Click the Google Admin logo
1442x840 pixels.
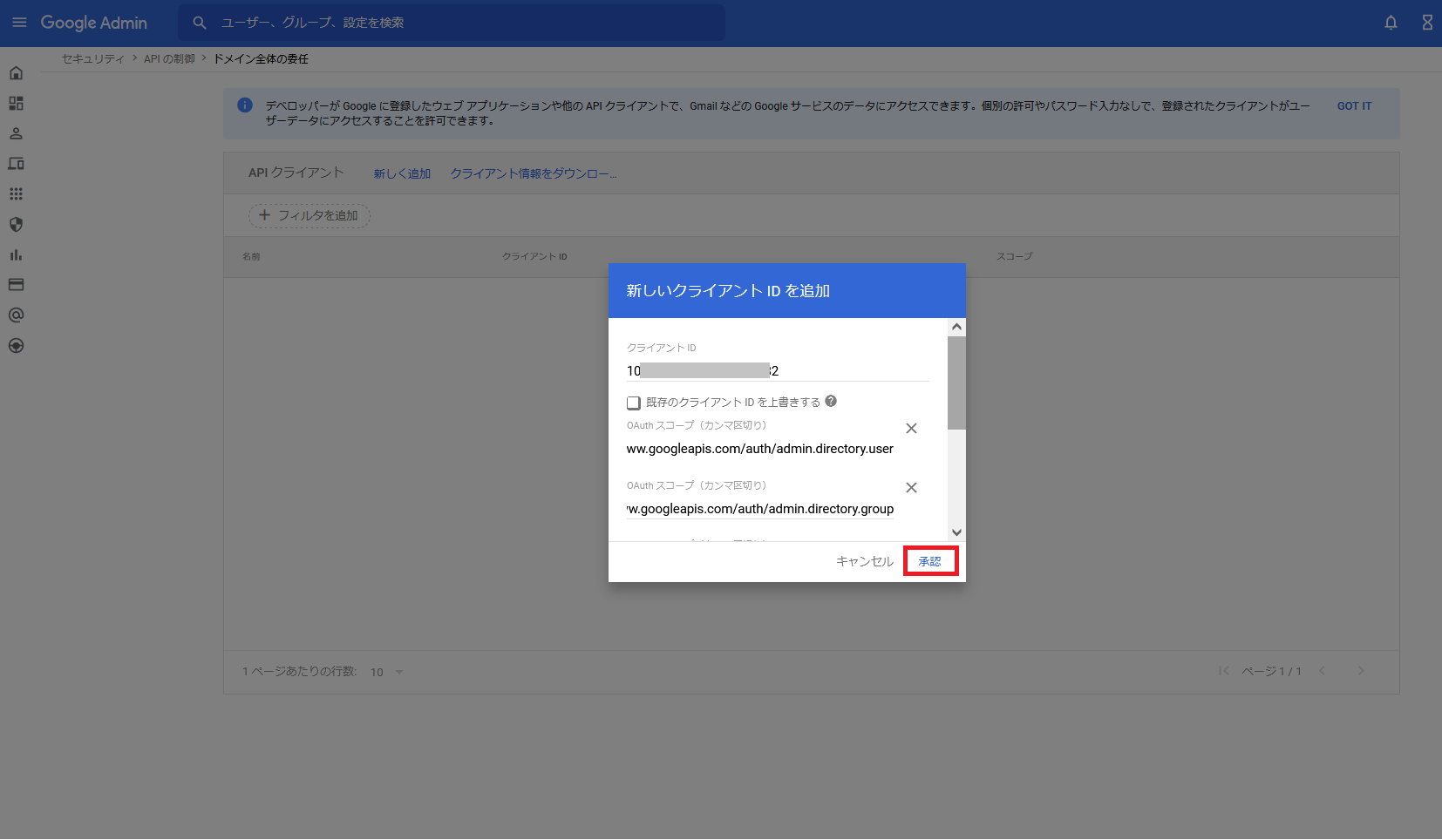point(93,23)
